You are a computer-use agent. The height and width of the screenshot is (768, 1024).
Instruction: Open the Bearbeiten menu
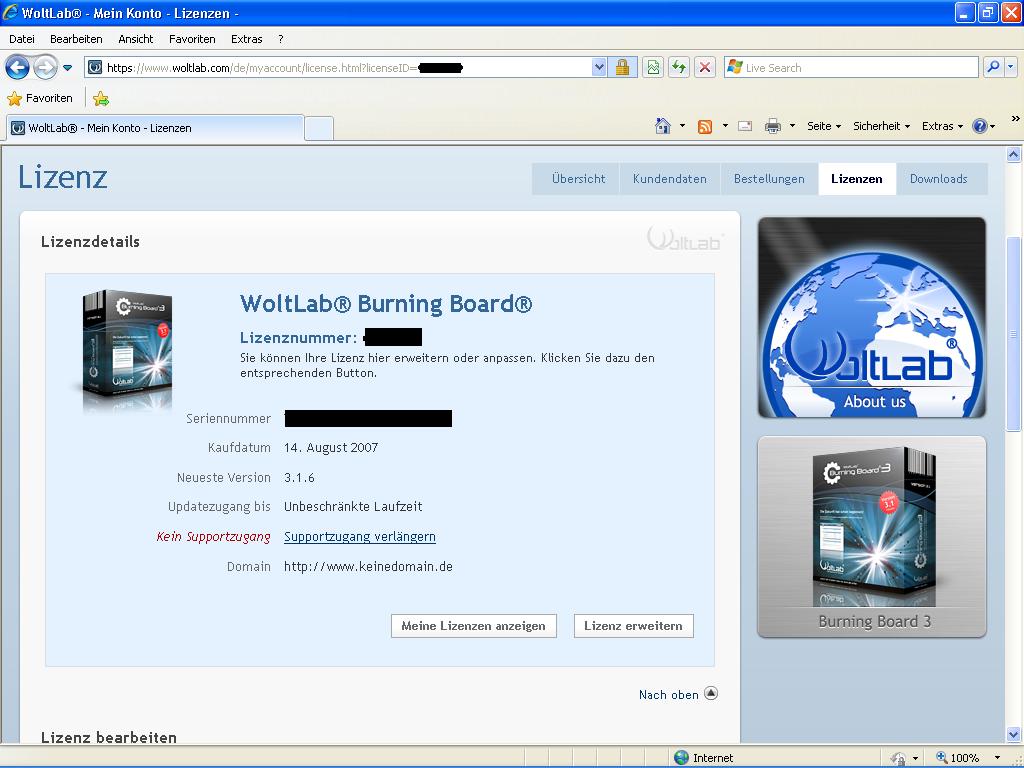point(76,39)
